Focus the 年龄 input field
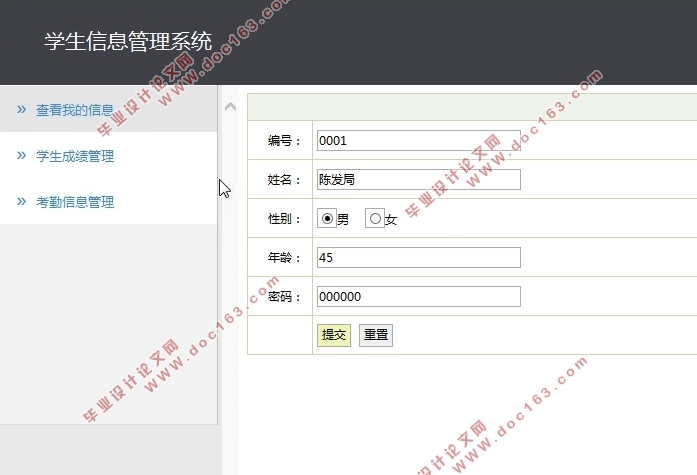 419,258
